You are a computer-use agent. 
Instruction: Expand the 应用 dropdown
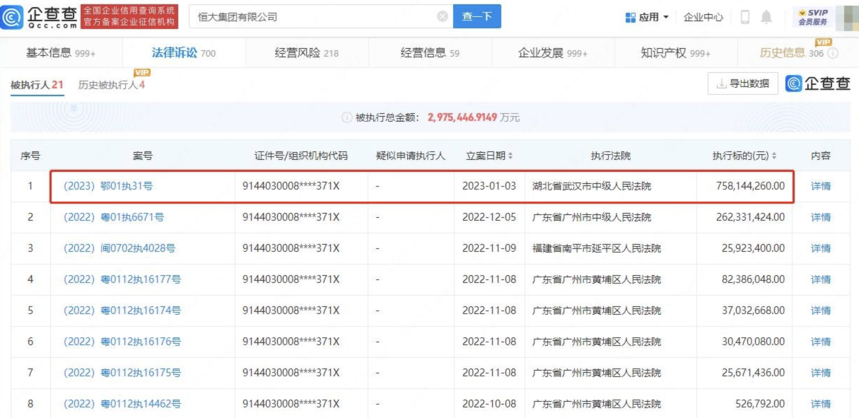666,17
